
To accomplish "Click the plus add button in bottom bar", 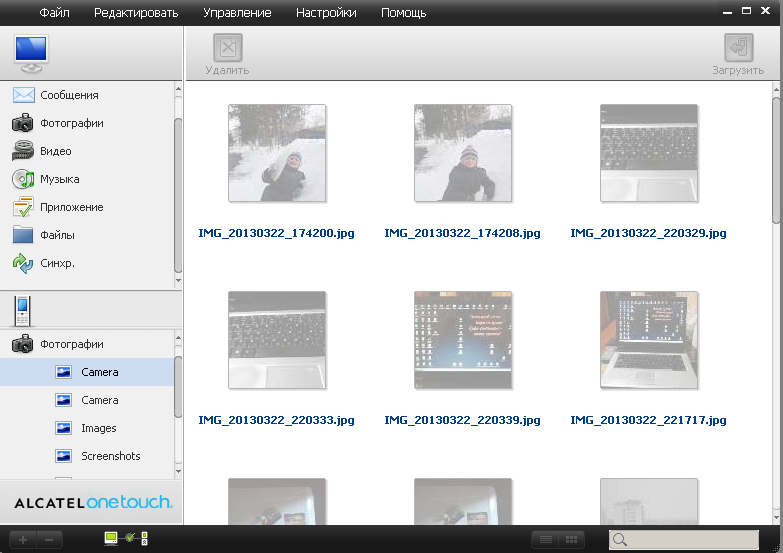I will (22, 540).
